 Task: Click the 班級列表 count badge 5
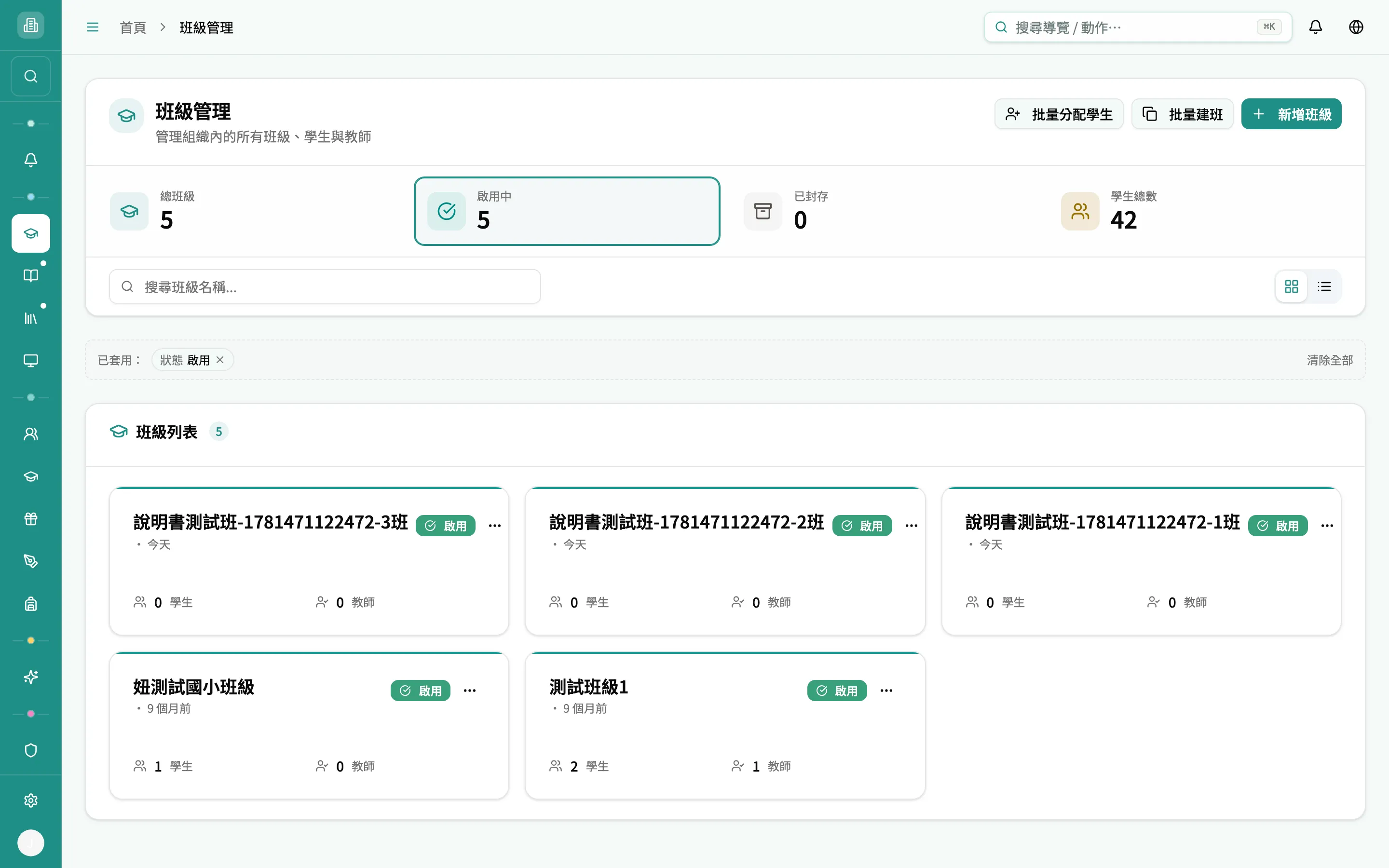point(218,432)
